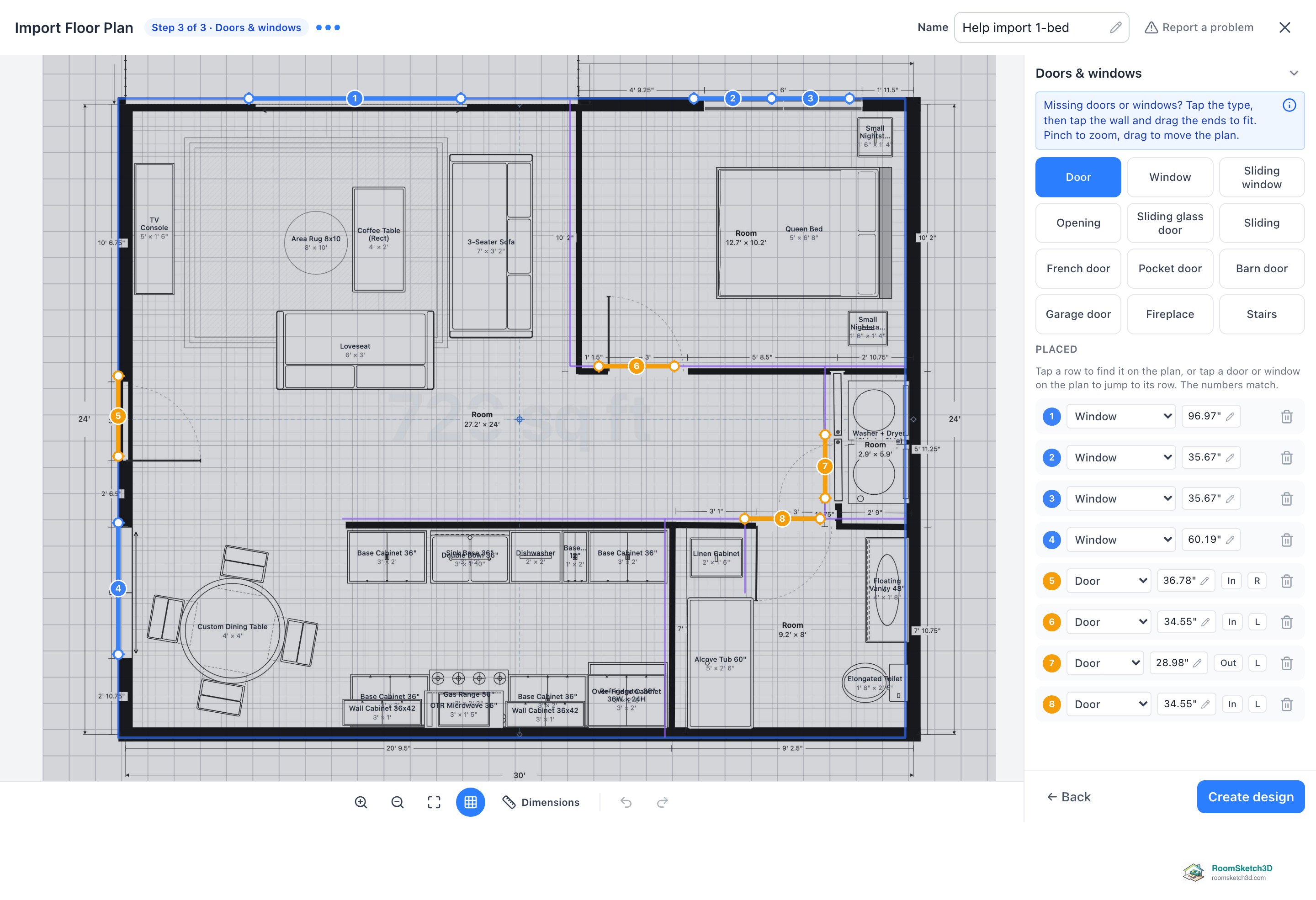Screen dimensions: 1316x900
Task: Select the Fireplace type
Action: click(1169, 314)
